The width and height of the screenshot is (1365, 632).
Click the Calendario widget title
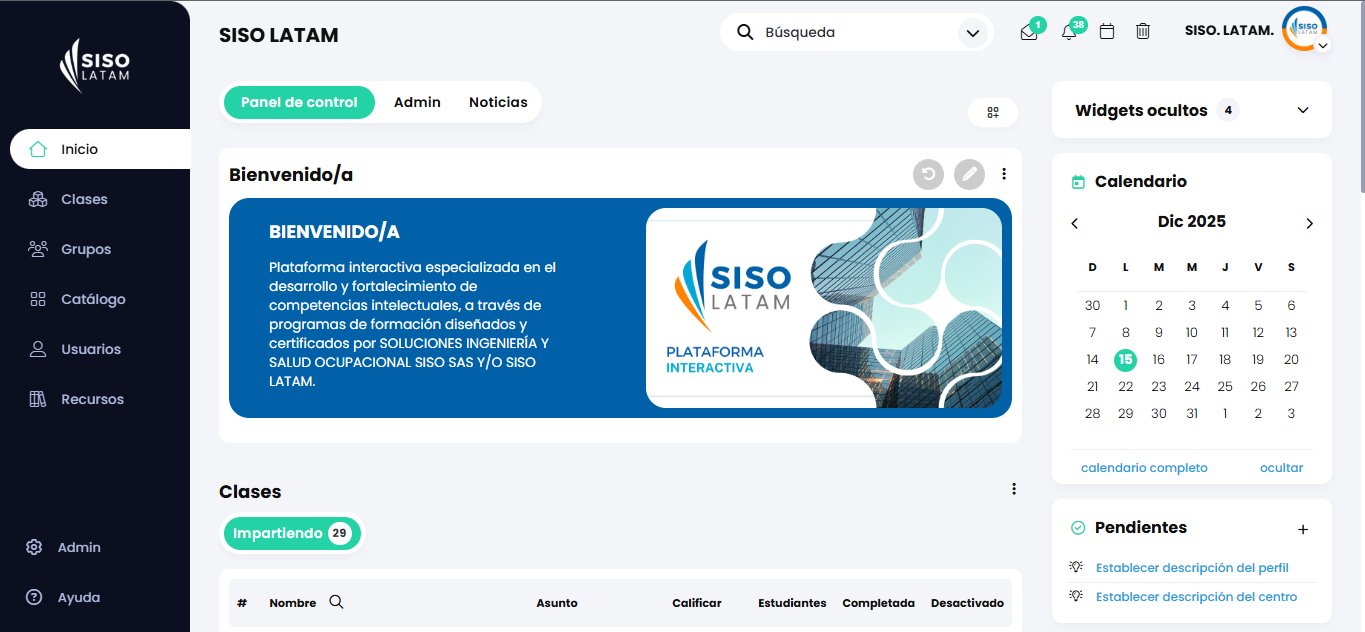tap(1141, 181)
